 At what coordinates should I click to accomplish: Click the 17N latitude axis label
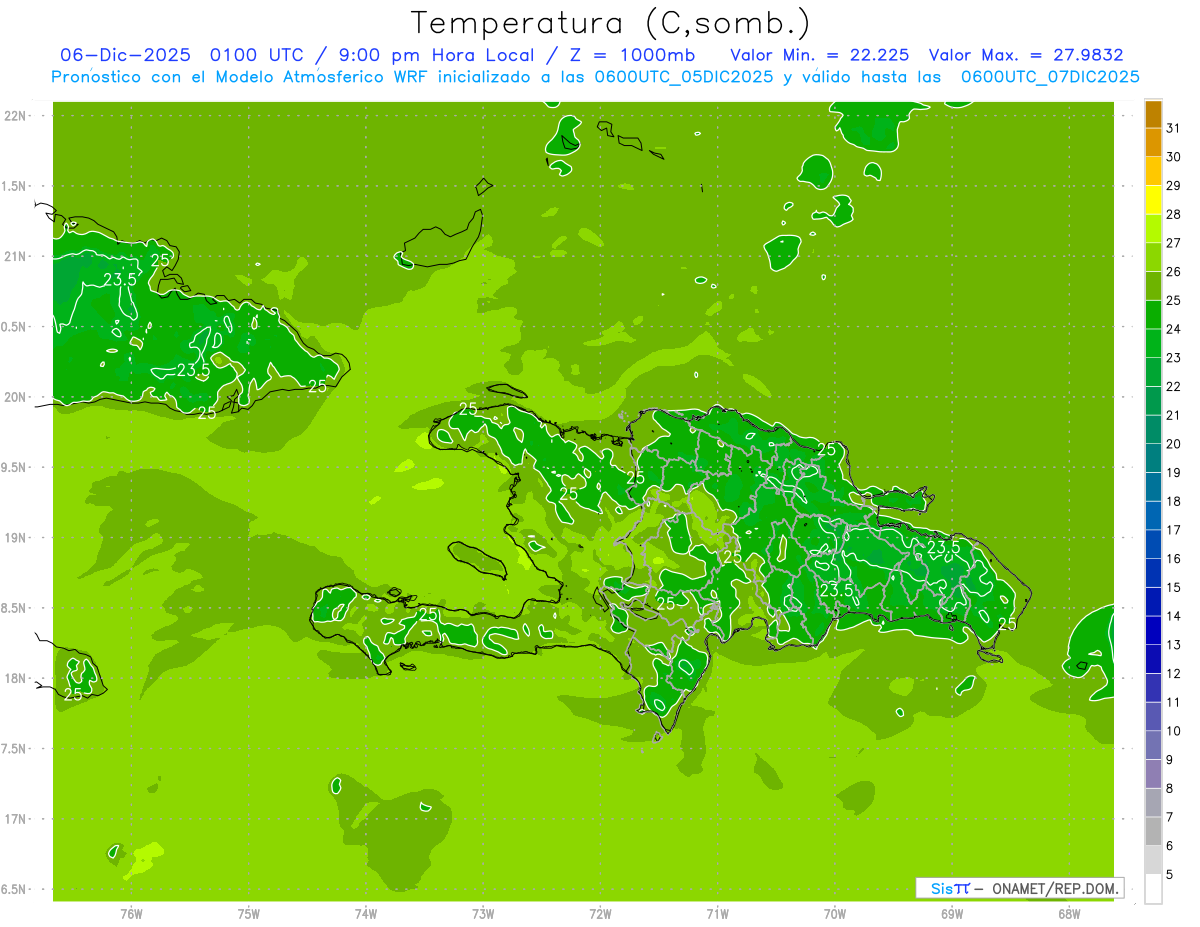[x=15, y=819]
